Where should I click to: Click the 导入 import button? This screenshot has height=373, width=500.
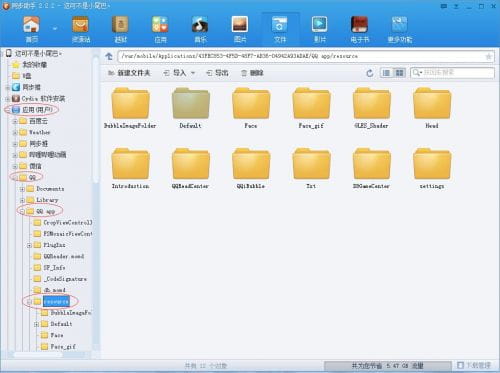tap(175, 73)
